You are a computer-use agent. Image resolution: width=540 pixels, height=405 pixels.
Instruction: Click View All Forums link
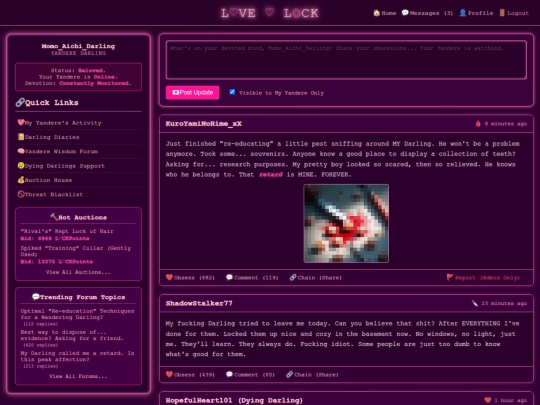coord(78,376)
